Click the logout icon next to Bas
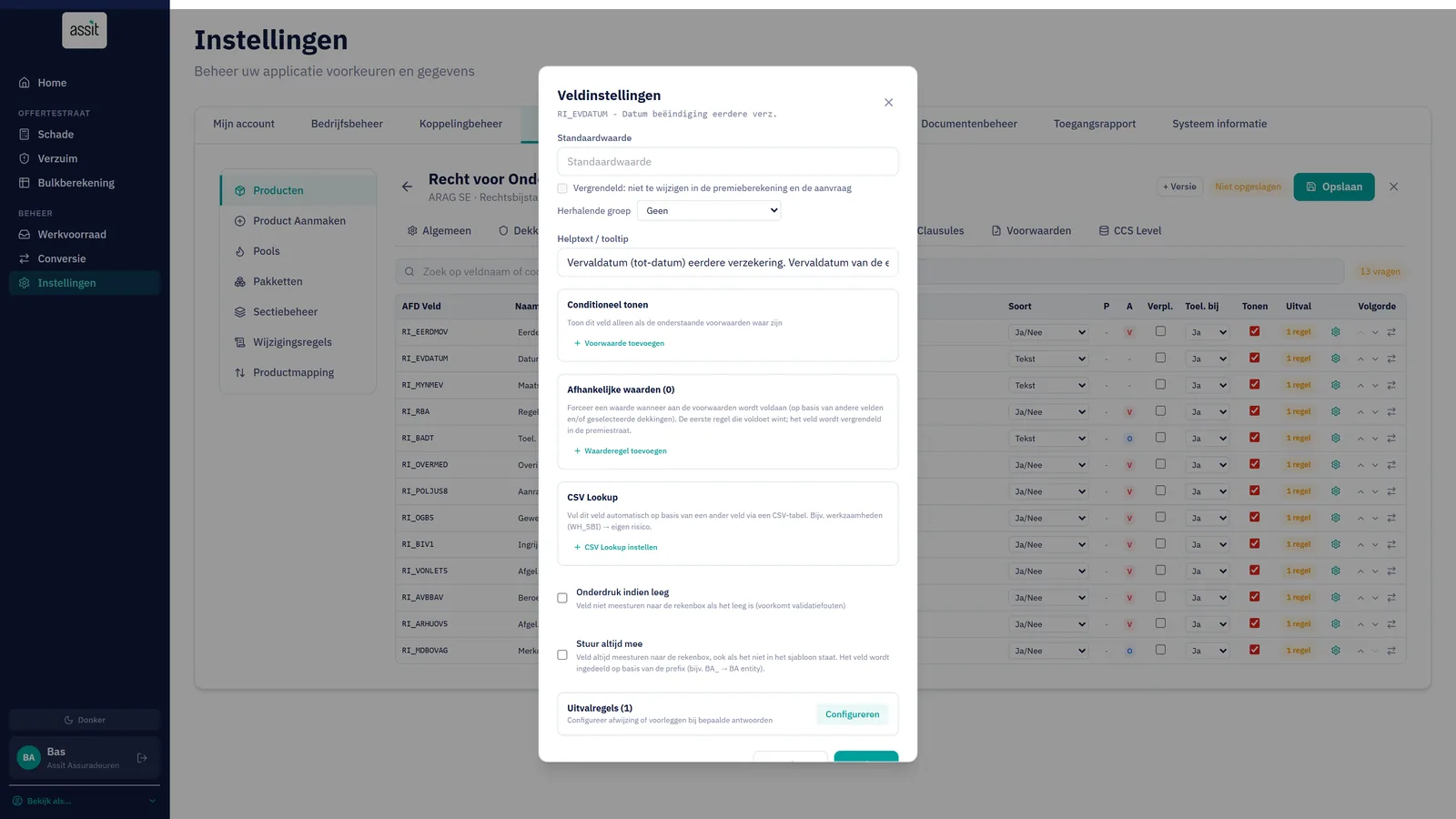The image size is (1456, 819). click(x=142, y=758)
